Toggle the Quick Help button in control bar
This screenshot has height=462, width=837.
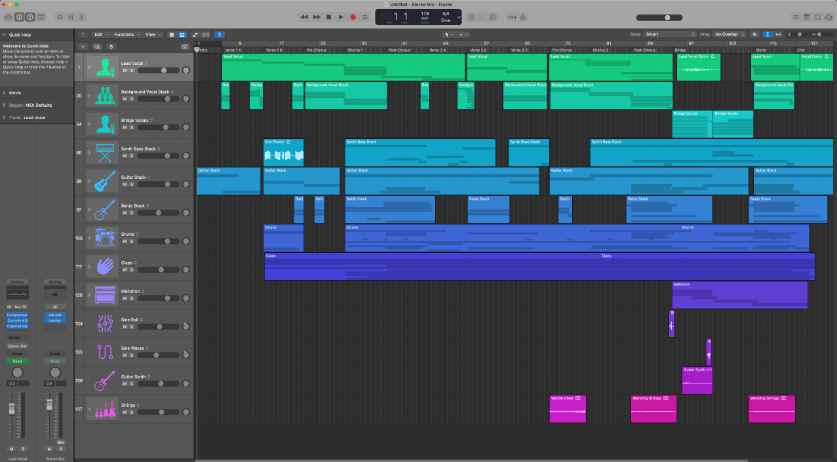click(30, 17)
